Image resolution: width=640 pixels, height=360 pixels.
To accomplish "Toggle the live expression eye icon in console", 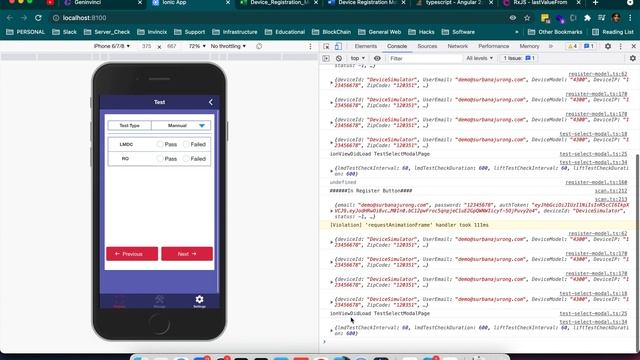I will (377, 58).
